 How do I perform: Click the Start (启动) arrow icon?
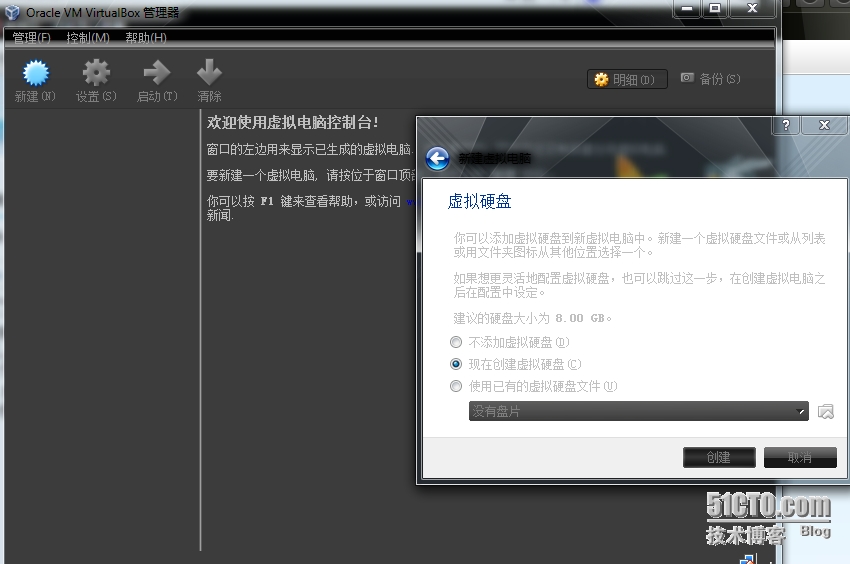click(157, 73)
